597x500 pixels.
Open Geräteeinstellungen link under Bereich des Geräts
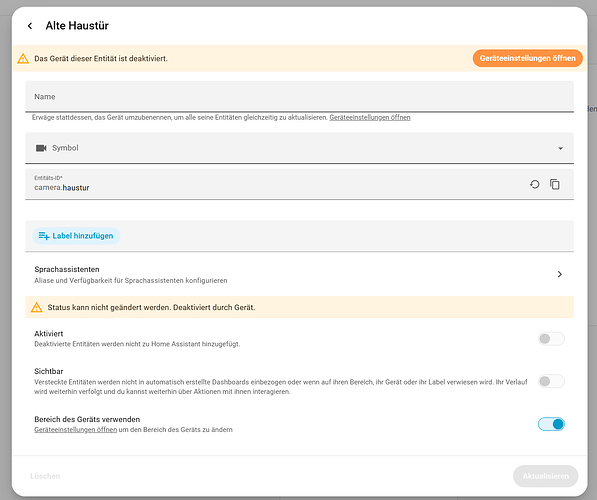tap(75, 430)
